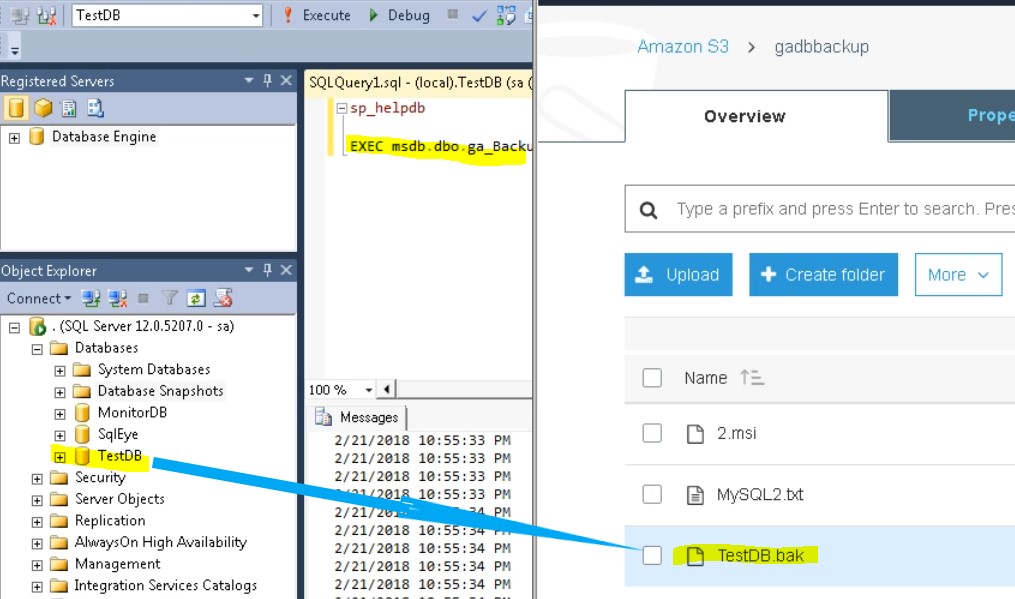Image resolution: width=1015 pixels, height=599 pixels.
Task: Expand the Server Objects folder
Action: (x=37, y=500)
